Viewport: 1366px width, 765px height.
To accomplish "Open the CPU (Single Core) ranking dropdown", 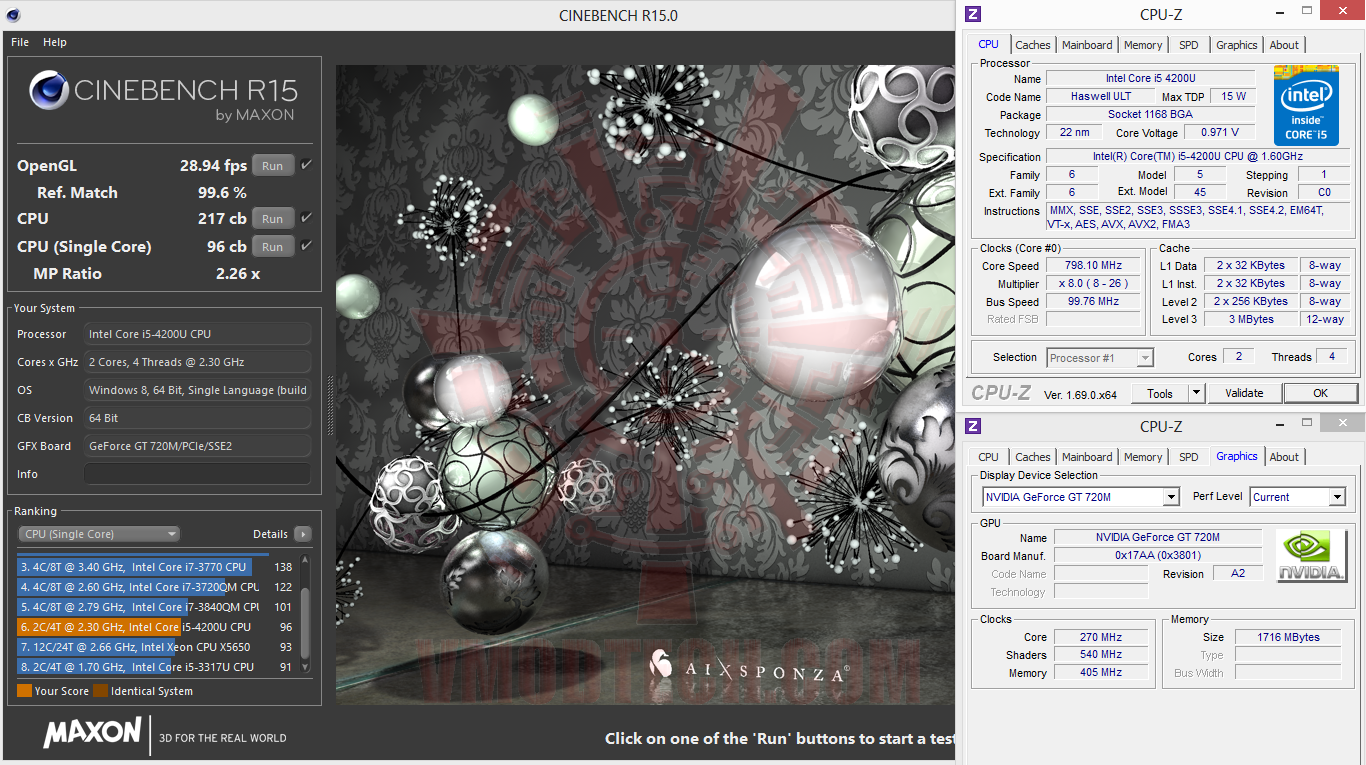I will [99, 534].
